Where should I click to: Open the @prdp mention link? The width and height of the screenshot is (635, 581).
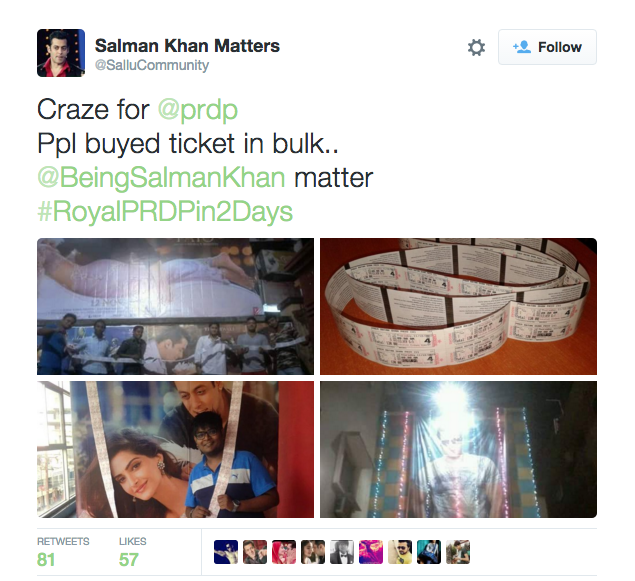[197, 110]
